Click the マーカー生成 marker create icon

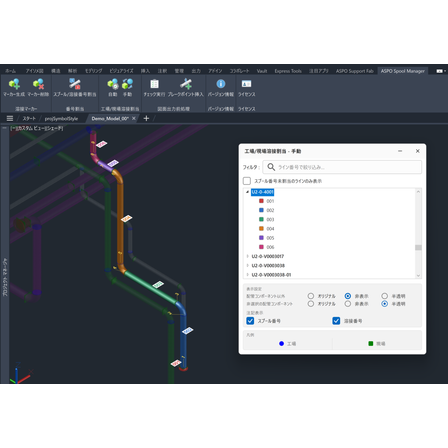(14, 84)
